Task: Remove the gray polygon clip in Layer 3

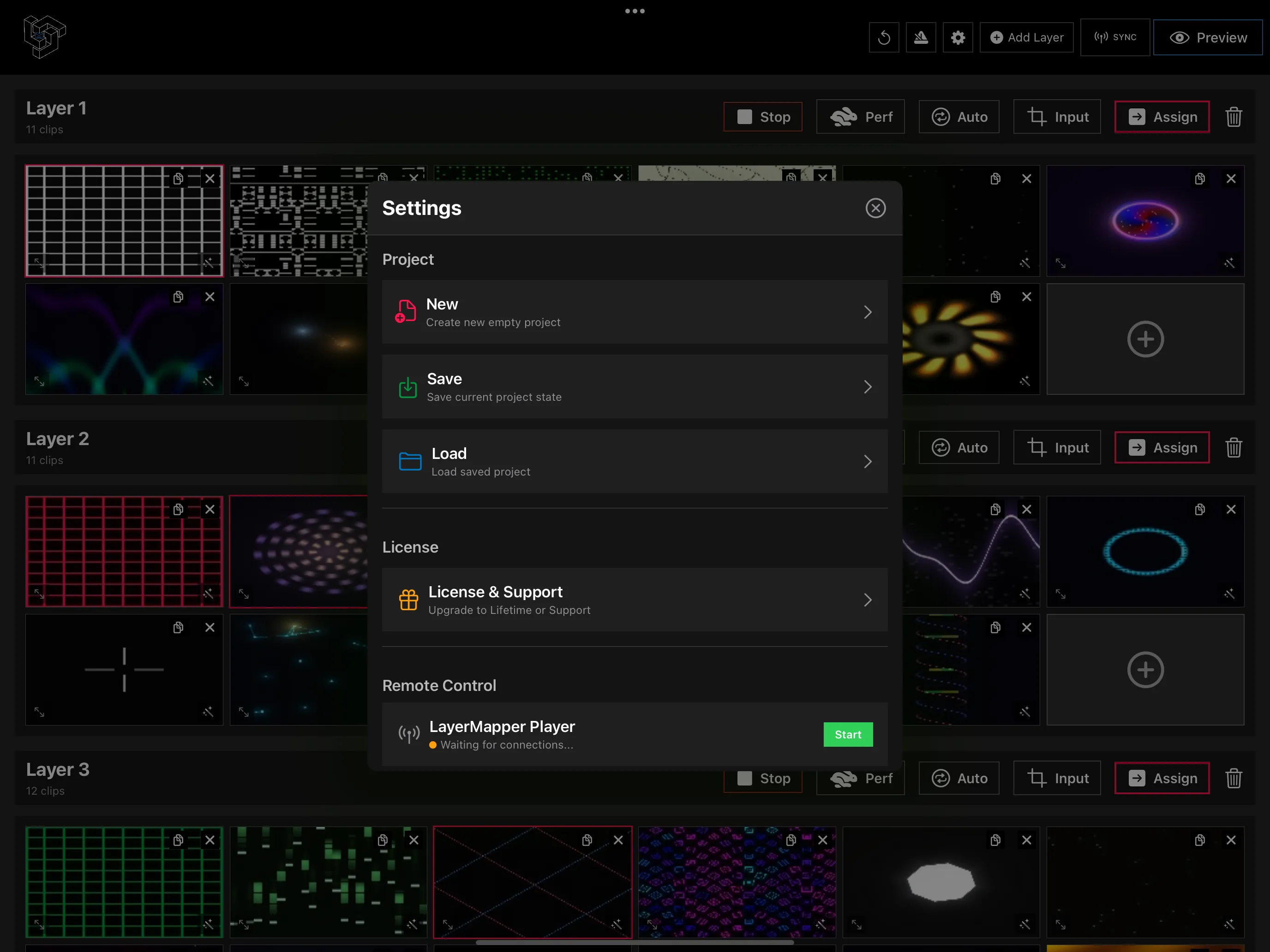Action: pyautogui.click(x=1026, y=840)
